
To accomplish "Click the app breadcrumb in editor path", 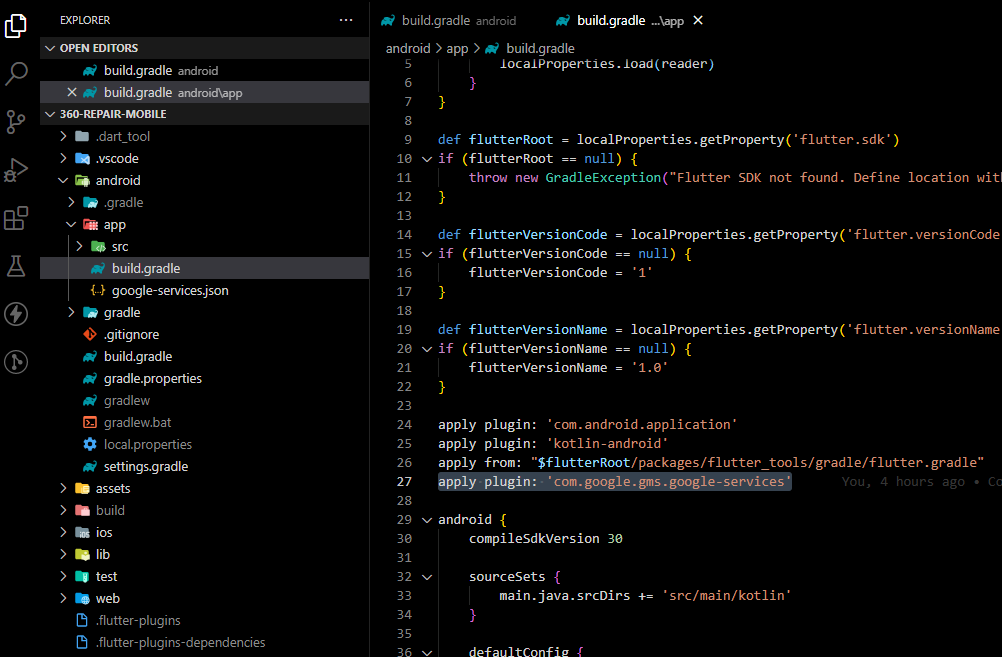I will [457, 48].
